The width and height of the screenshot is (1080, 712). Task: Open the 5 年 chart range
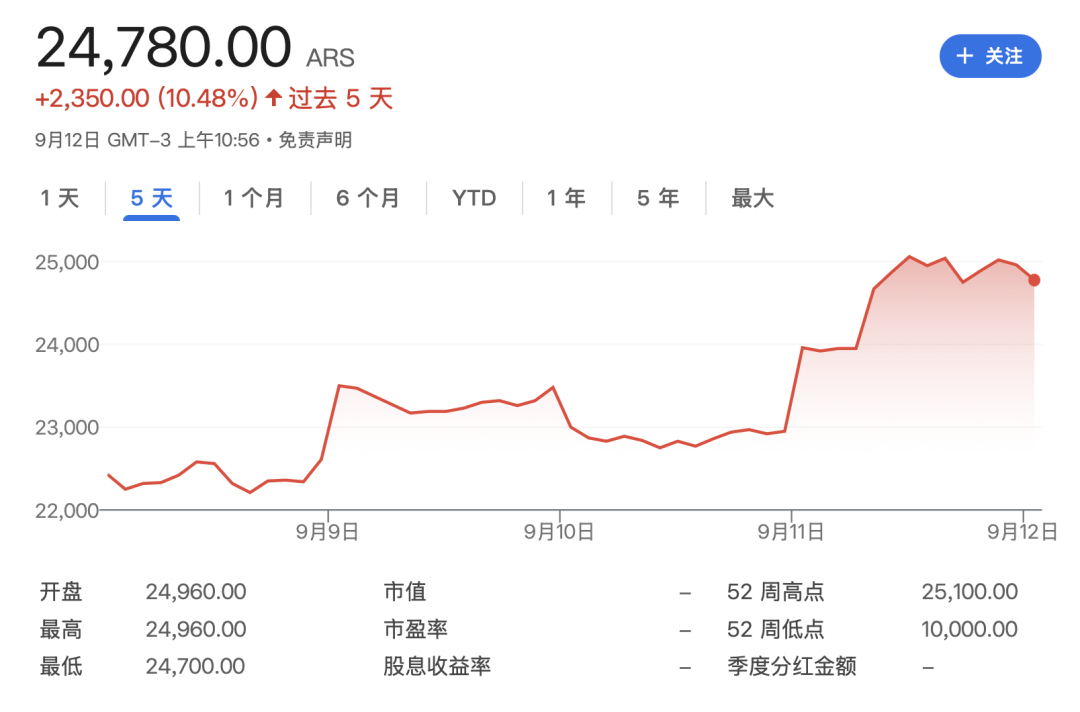(658, 198)
